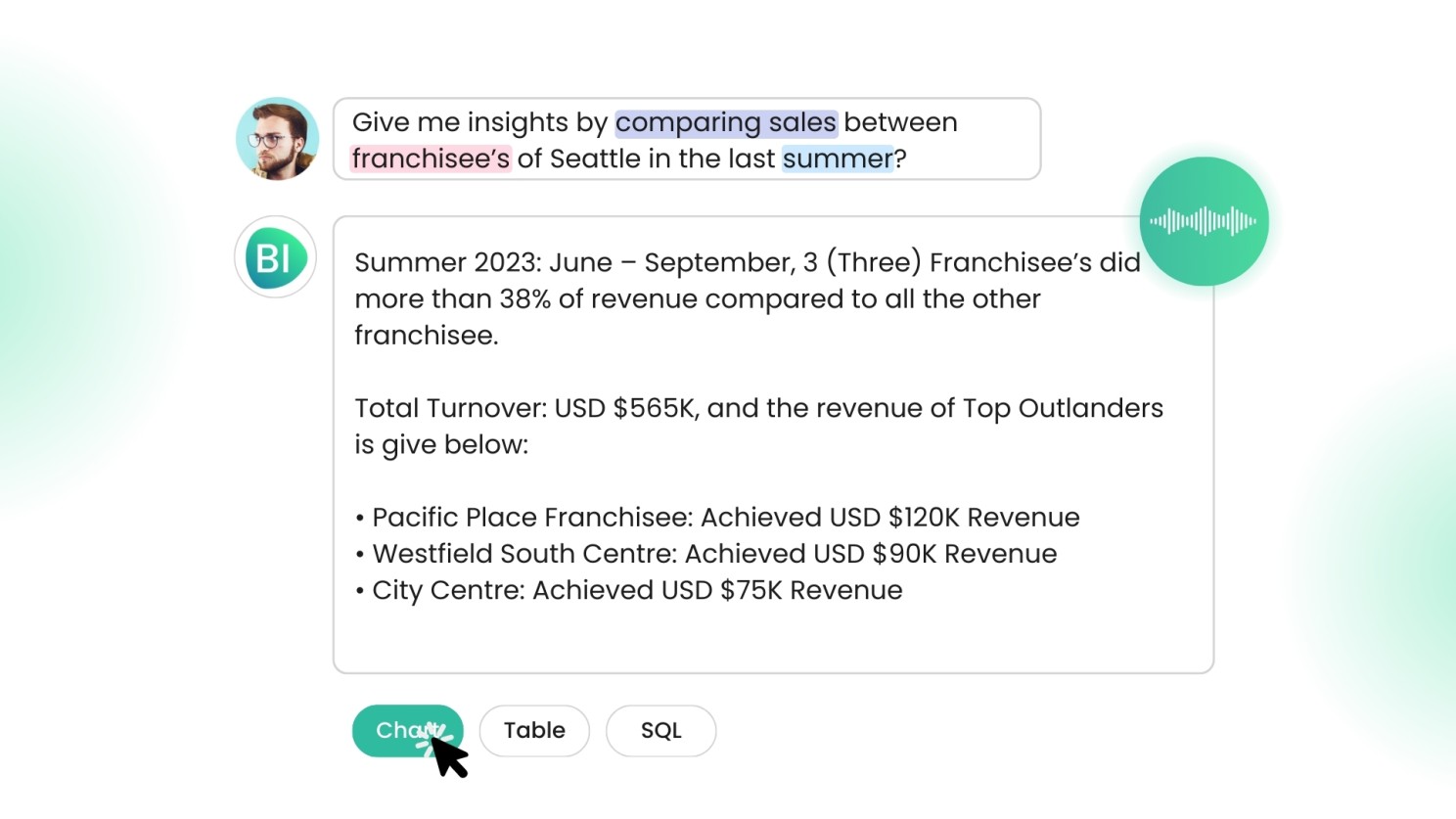Click the "$565K" turnover amount

[x=655, y=408]
